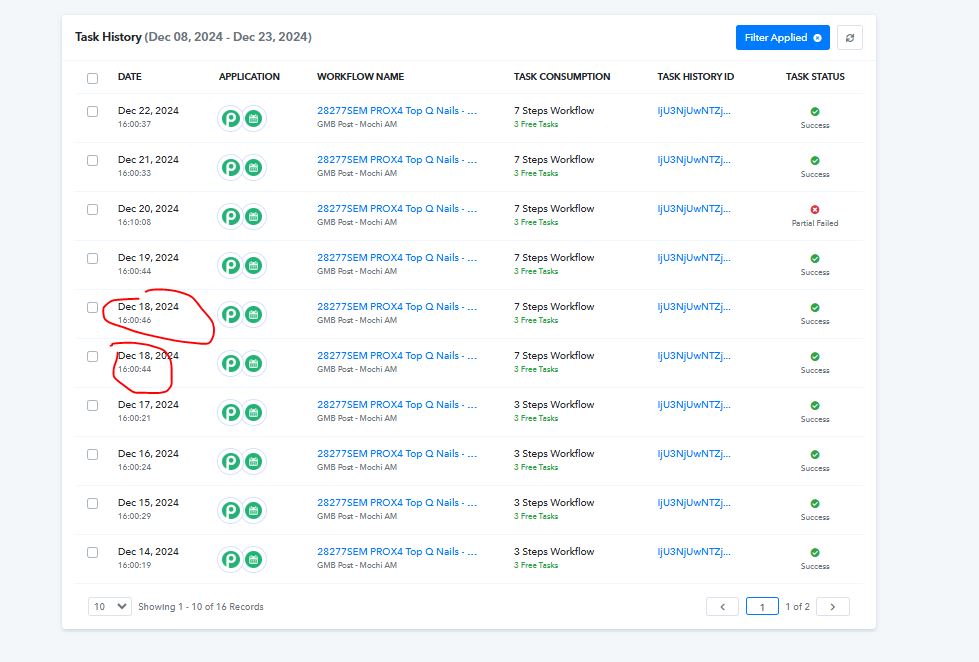This screenshot has height=662, width=979.
Task: Click the green scheduler icon in Dec 21 row
Action: click(253, 167)
